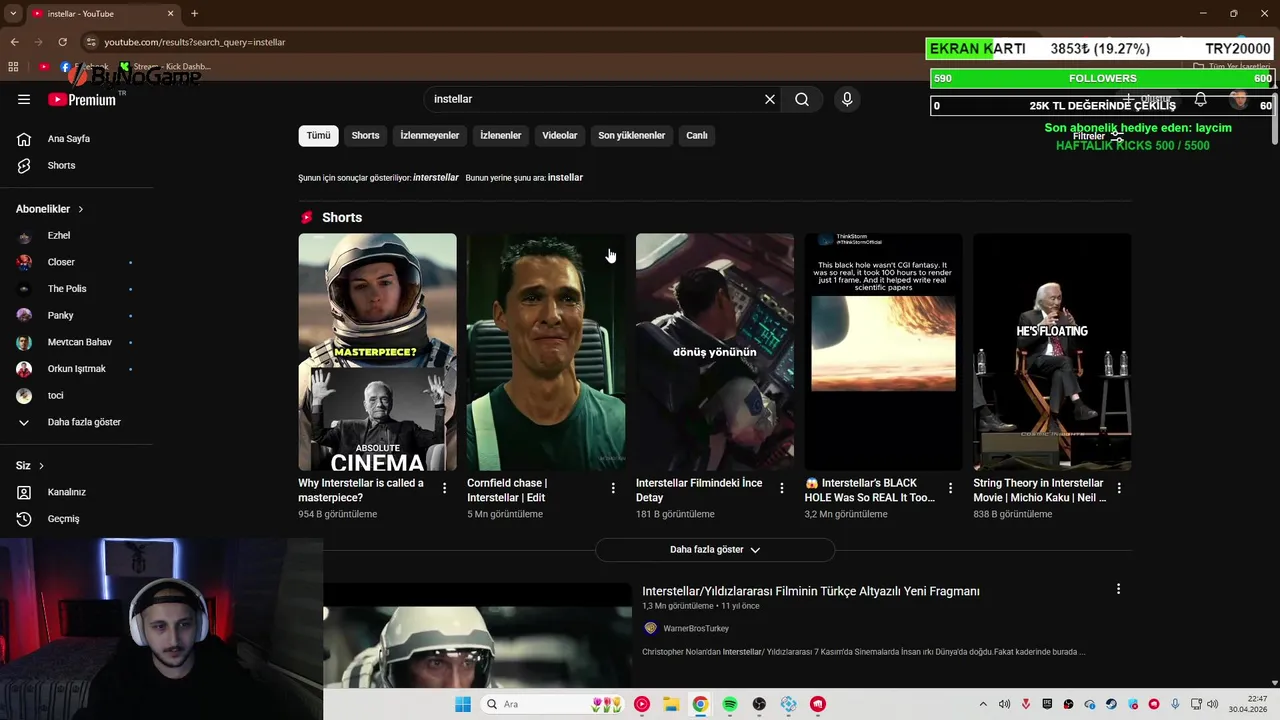Select the Son yüklenenler filter chip
This screenshot has height=720, width=1280.
point(632,136)
